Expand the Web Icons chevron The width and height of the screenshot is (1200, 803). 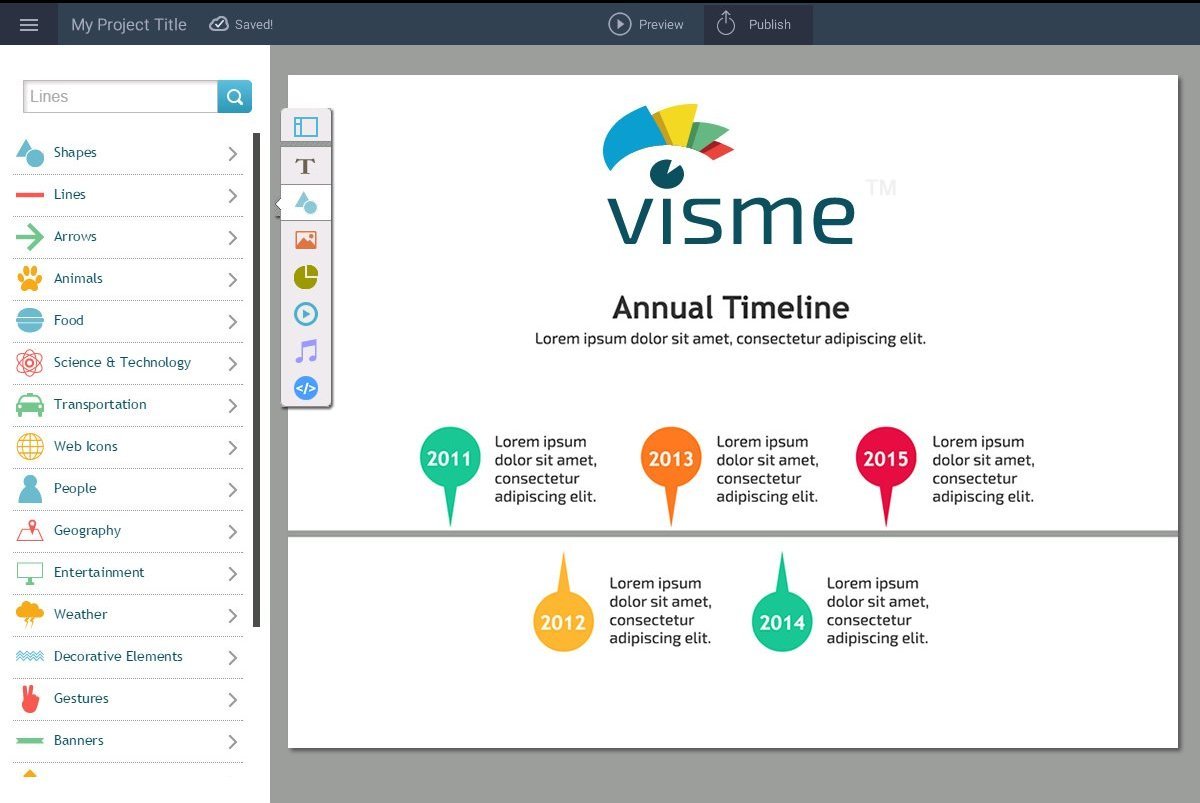coord(232,447)
